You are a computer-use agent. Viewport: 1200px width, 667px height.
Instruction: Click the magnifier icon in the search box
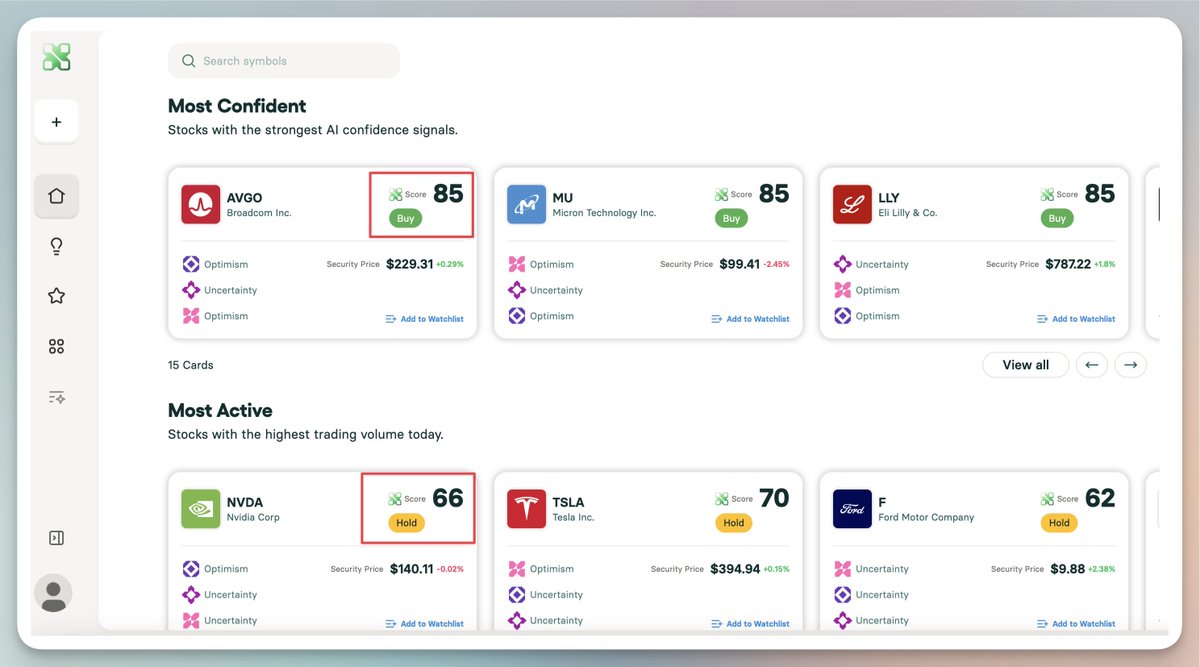point(188,61)
